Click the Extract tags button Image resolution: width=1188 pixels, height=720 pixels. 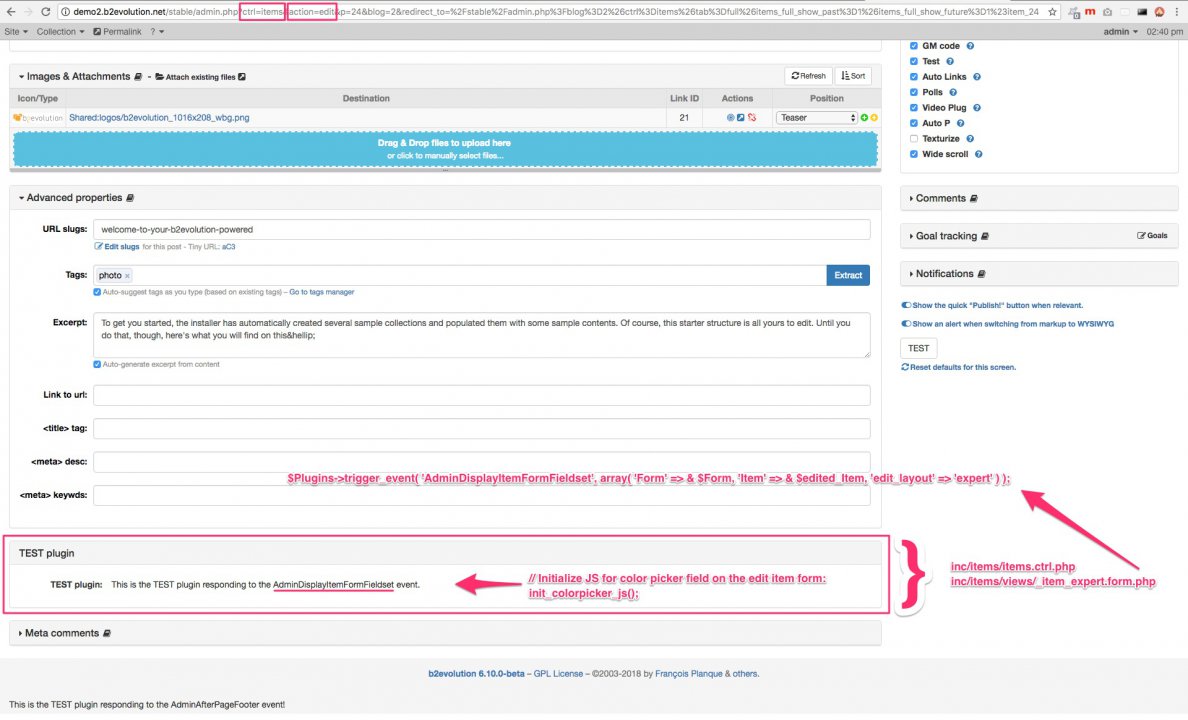[848, 276]
